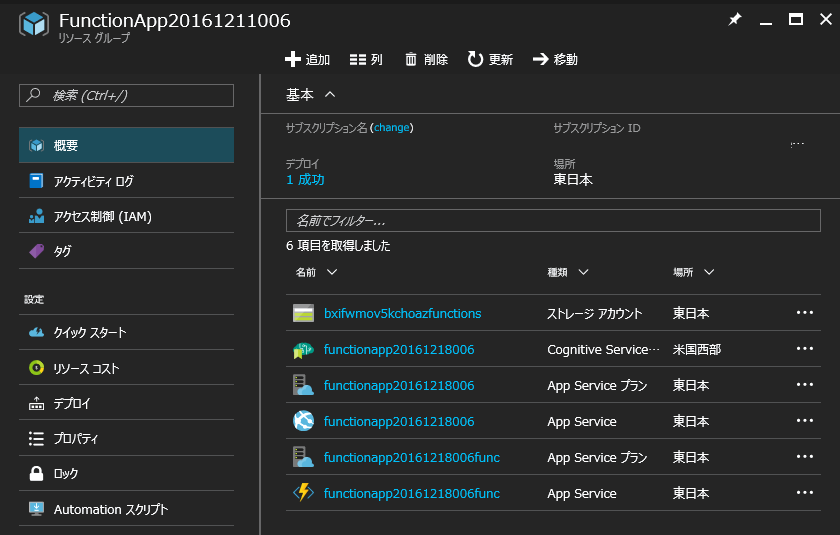Open ellipsis menu for functionapp20161218006 App Service プラン
The width and height of the screenshot is (840, 535).
tap(805, 385)
